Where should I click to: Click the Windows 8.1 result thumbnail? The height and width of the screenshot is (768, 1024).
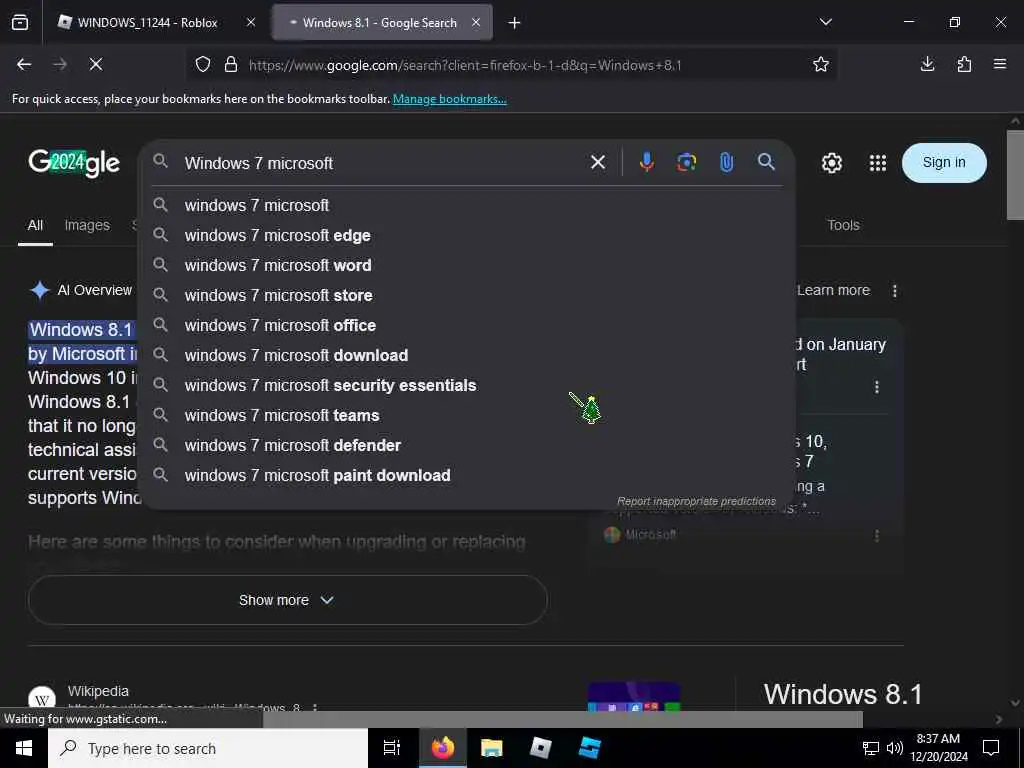pyautogui.click(x=633, y=697)
